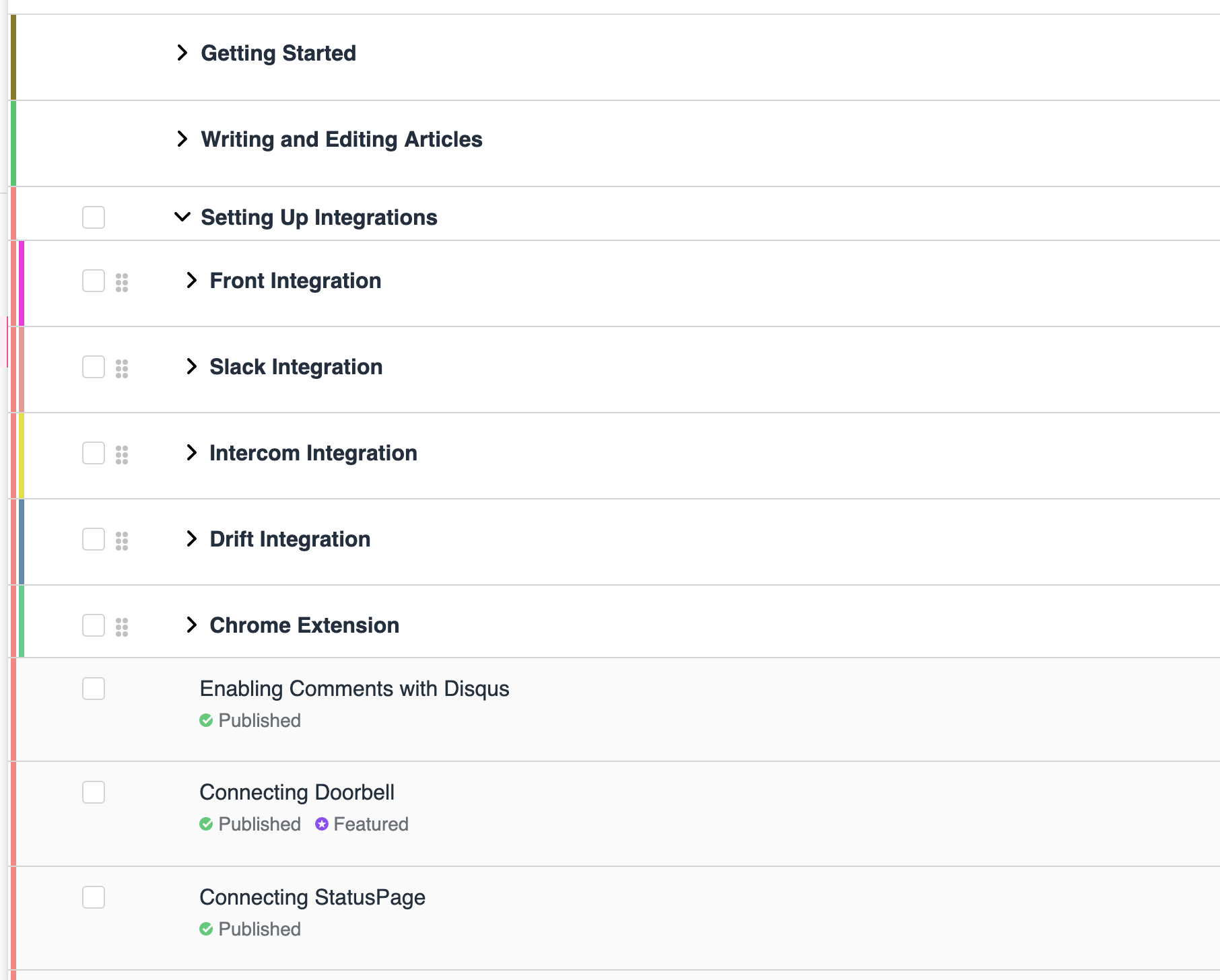Open the Connecting StatusPage article

(x=312, y=897)
